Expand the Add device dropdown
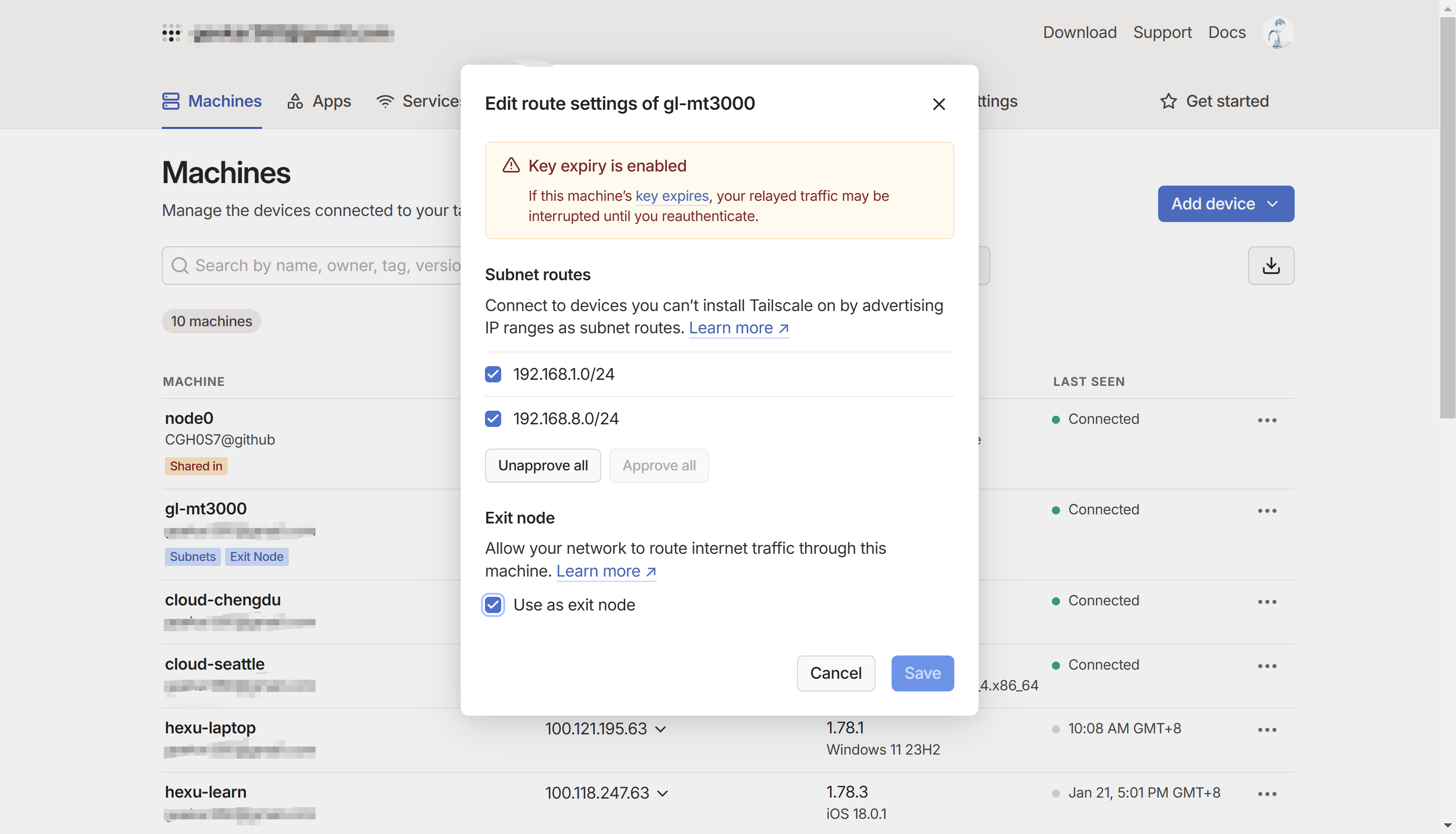 pyautogui.click(x=1225, y=204)
